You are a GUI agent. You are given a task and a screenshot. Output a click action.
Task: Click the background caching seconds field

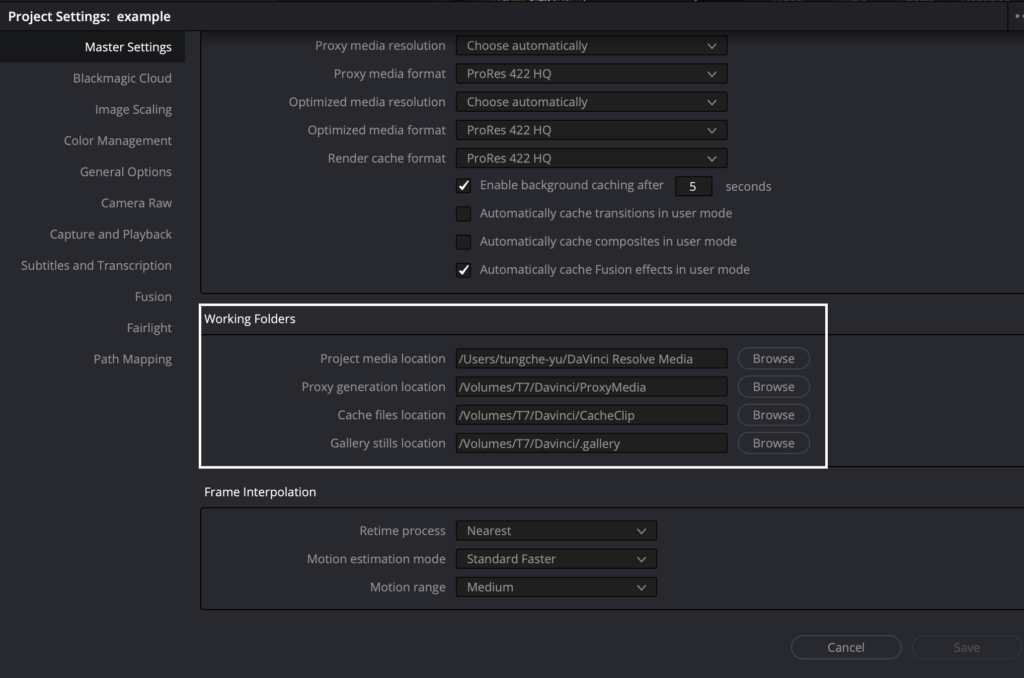[x=693, y=186]
